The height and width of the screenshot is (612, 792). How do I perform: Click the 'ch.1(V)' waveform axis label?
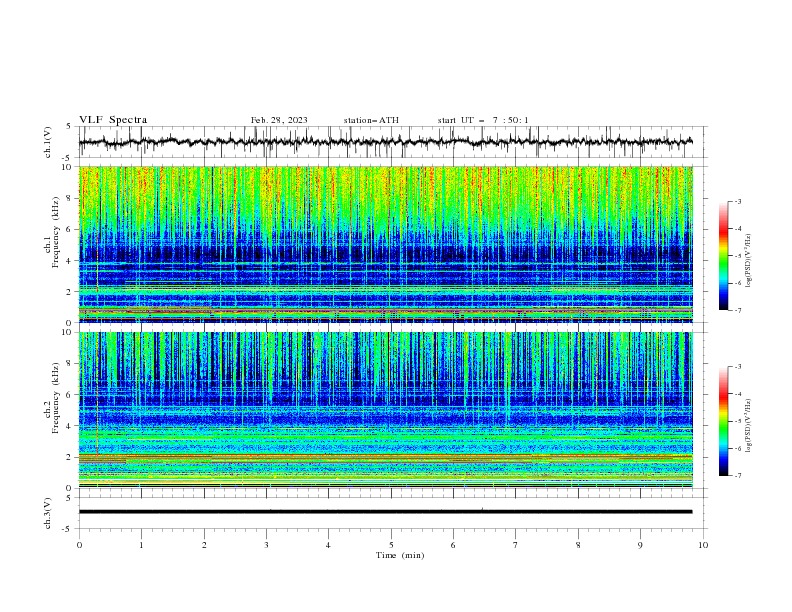pos(48,142)
